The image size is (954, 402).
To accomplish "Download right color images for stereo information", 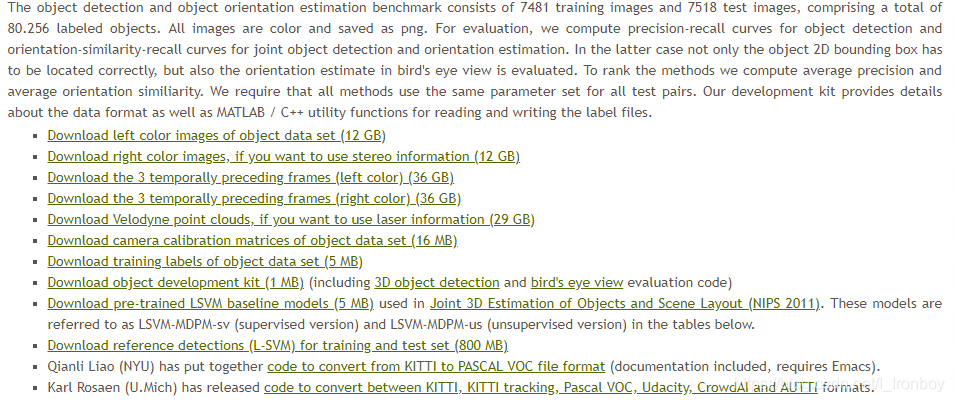I will (x=283, y=156).
